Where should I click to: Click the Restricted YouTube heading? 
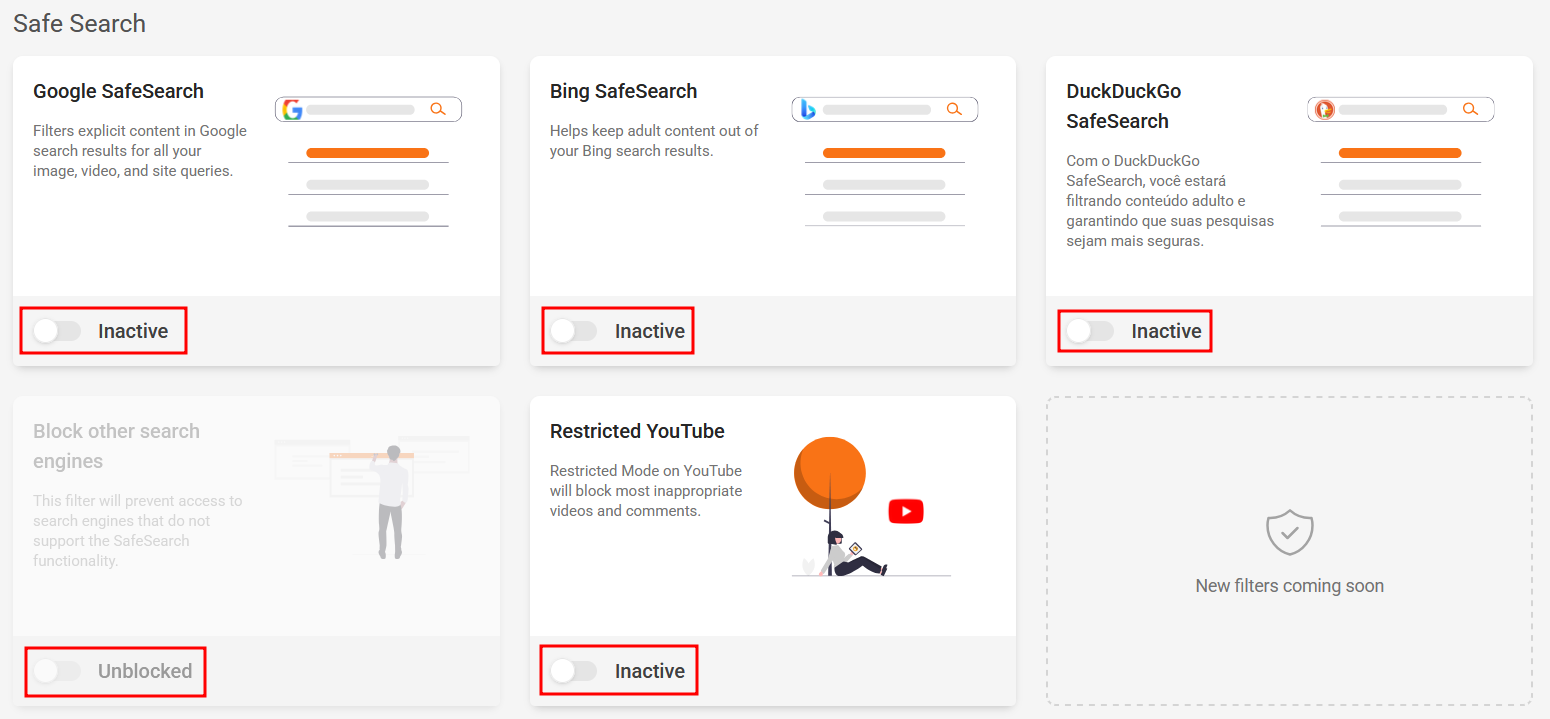pos(637,431)
